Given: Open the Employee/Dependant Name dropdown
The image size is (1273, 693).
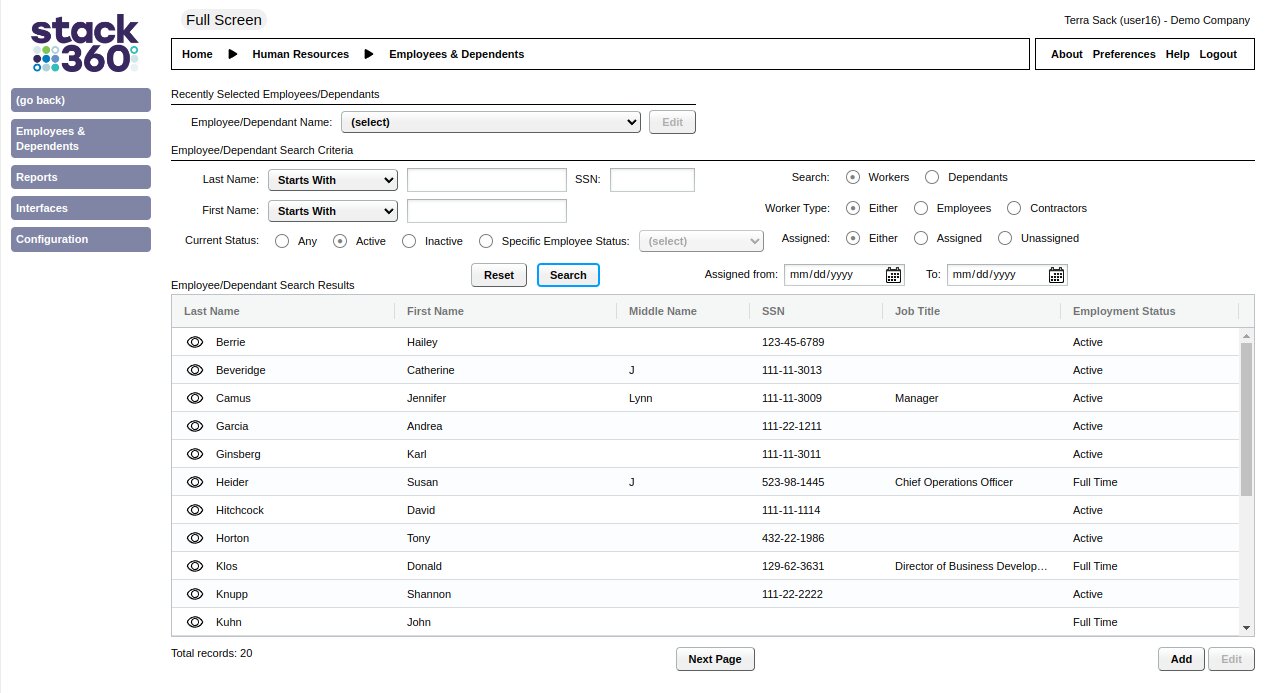Looking at the screenshot, I should coord(490,122).
